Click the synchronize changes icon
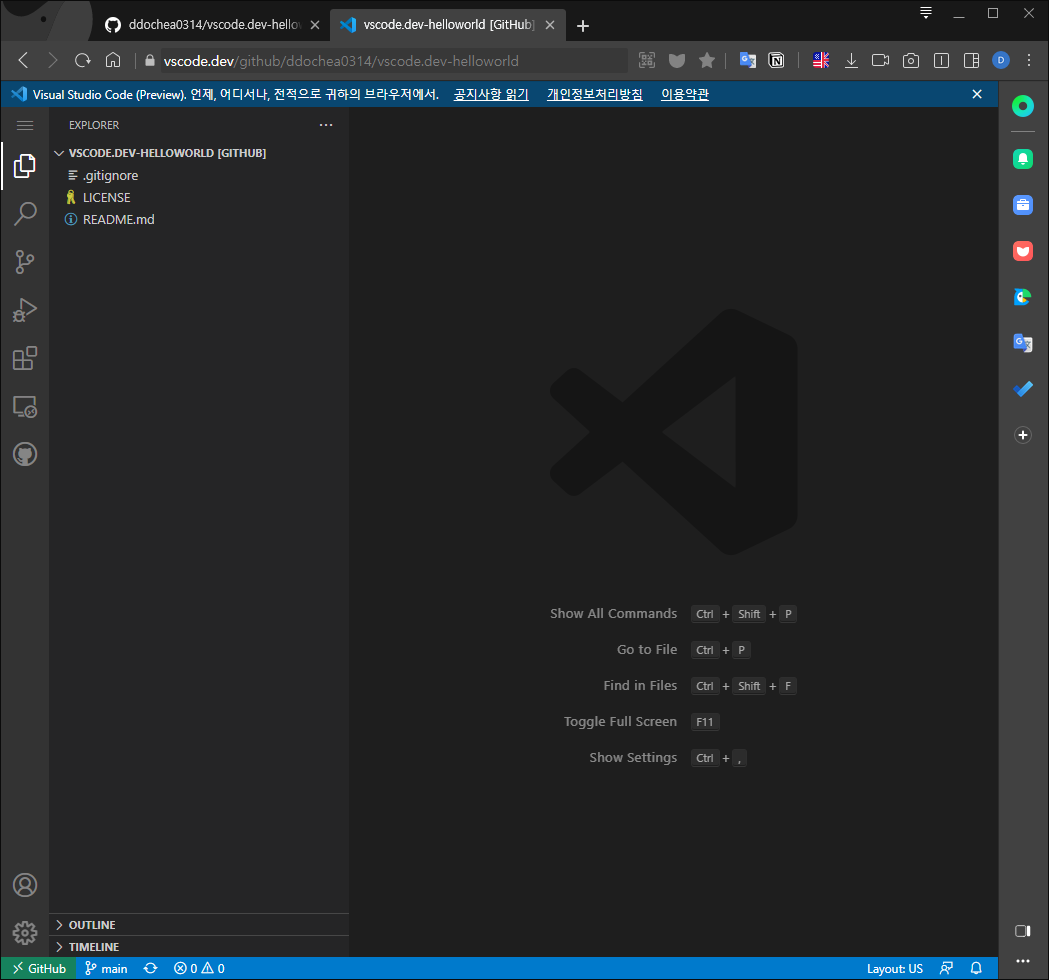Viewport: 1049px width, 980px height. click(x=151, y=969)
